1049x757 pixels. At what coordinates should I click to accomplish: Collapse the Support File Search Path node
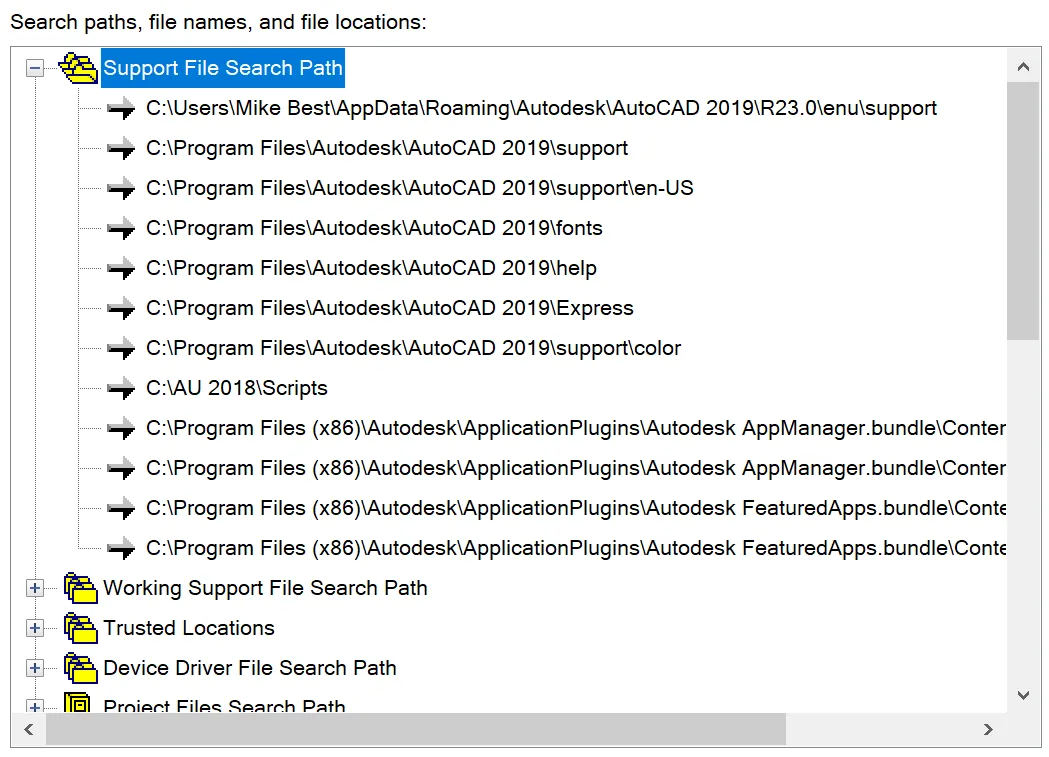tap(35, 68)
